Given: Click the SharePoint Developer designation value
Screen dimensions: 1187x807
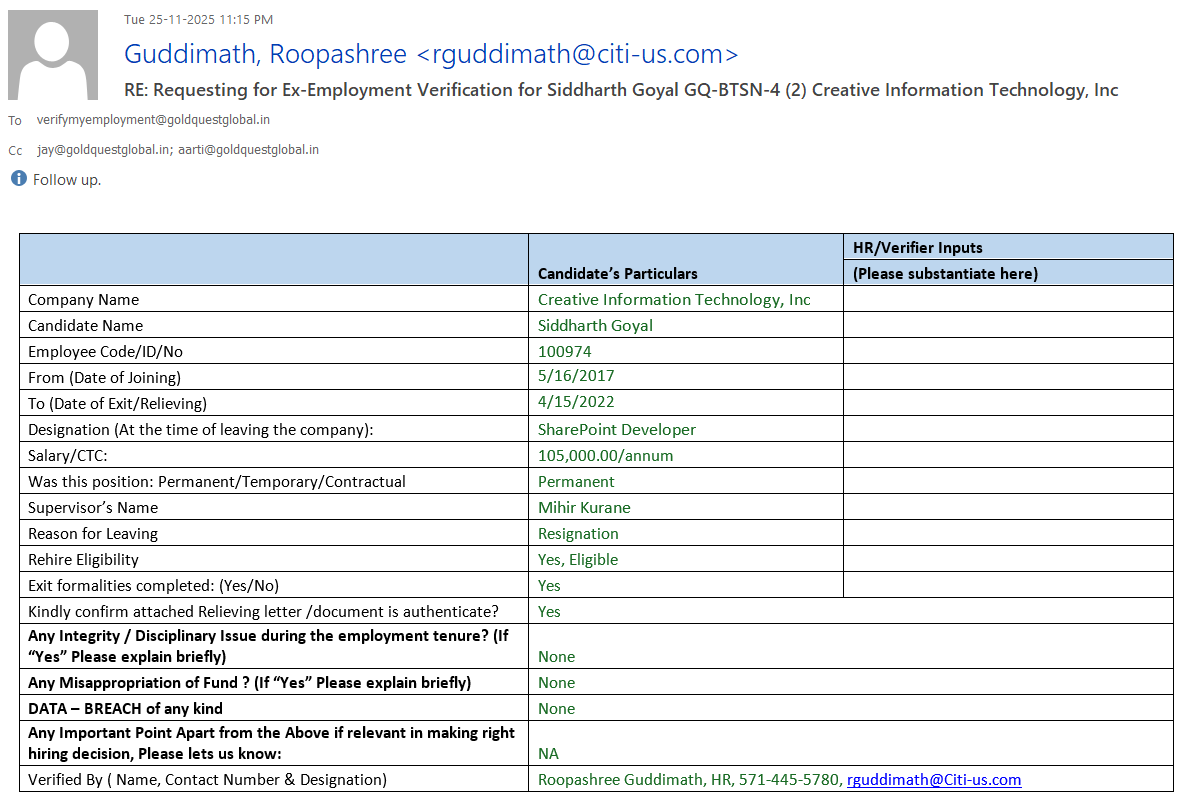Looking at the screenshot, I should 616,429.
